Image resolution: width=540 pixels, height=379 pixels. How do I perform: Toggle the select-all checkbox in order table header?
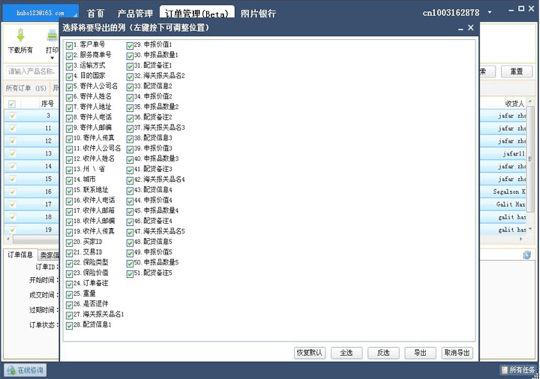(x=12, y=104)
